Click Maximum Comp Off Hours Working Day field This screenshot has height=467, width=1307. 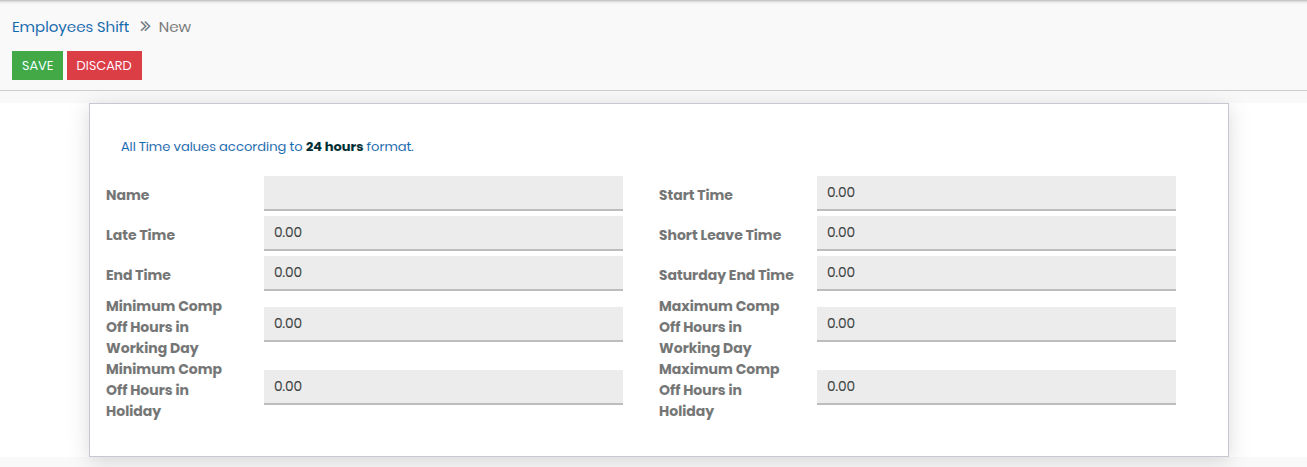[x=995, y=324]
